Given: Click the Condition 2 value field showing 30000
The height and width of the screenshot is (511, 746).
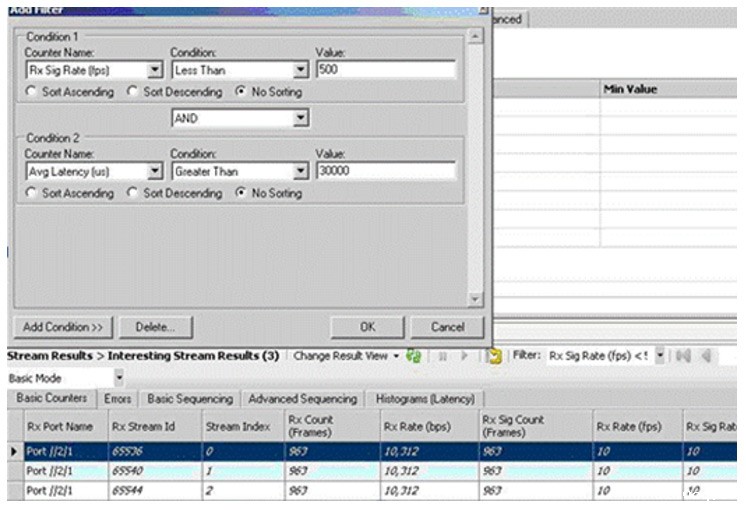Looking at the screenshot, I should pos(385,171).
